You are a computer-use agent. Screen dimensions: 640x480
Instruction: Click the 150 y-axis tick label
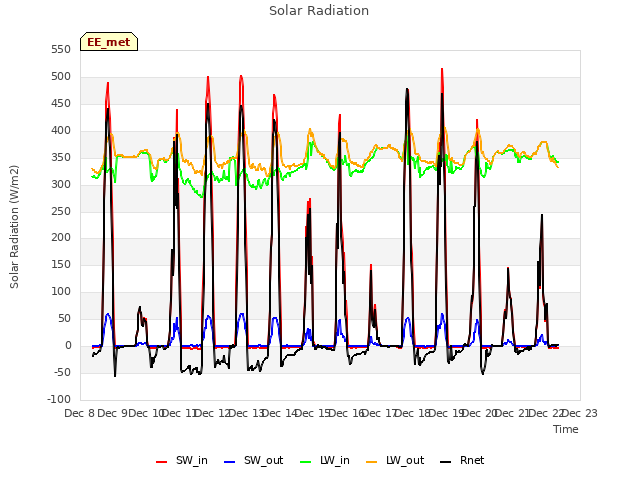click(x=61, y=265)
